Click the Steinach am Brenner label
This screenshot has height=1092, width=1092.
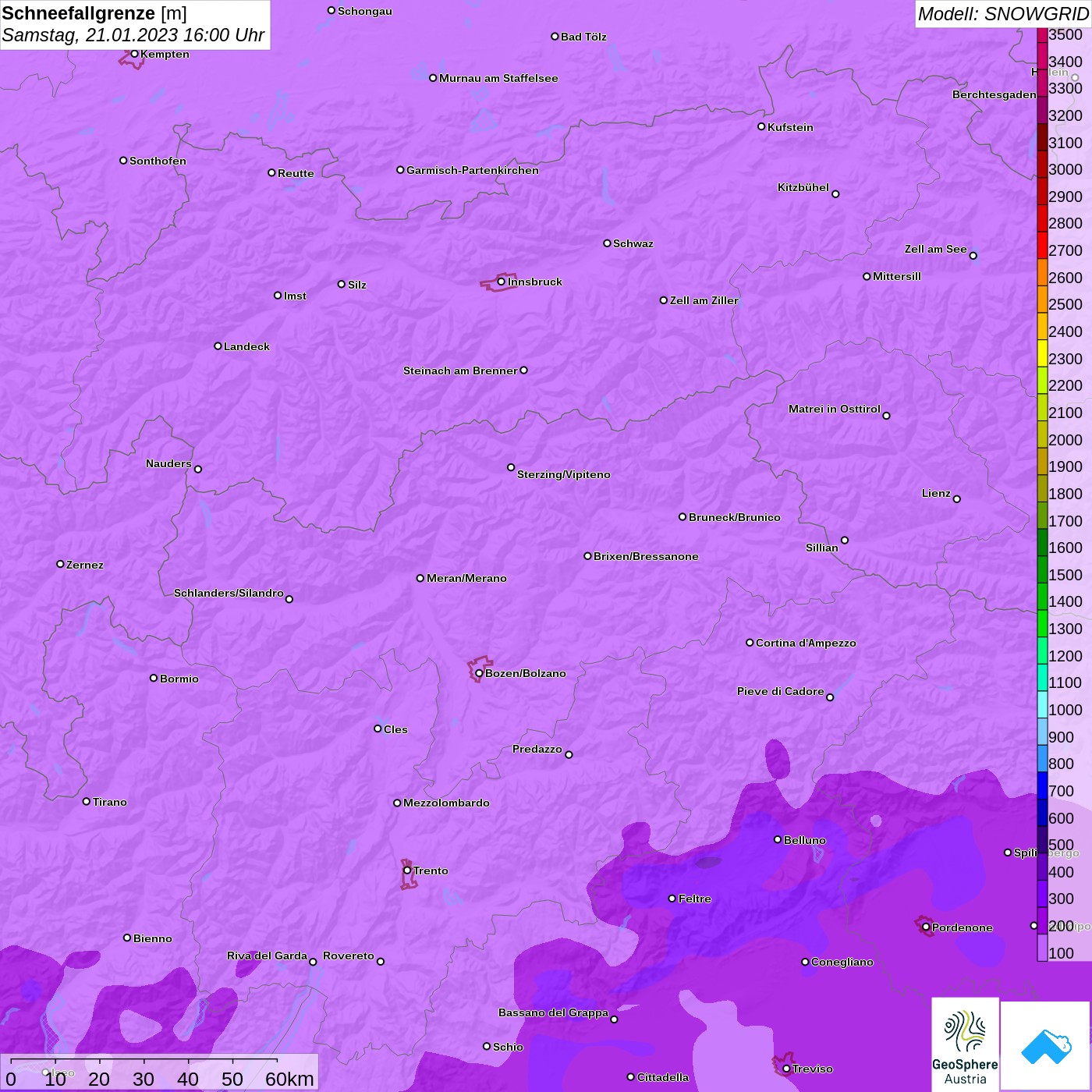460,370
